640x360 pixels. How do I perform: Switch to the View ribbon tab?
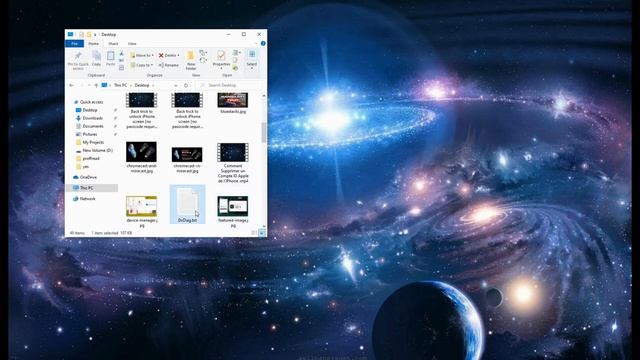tap(132, 44)
